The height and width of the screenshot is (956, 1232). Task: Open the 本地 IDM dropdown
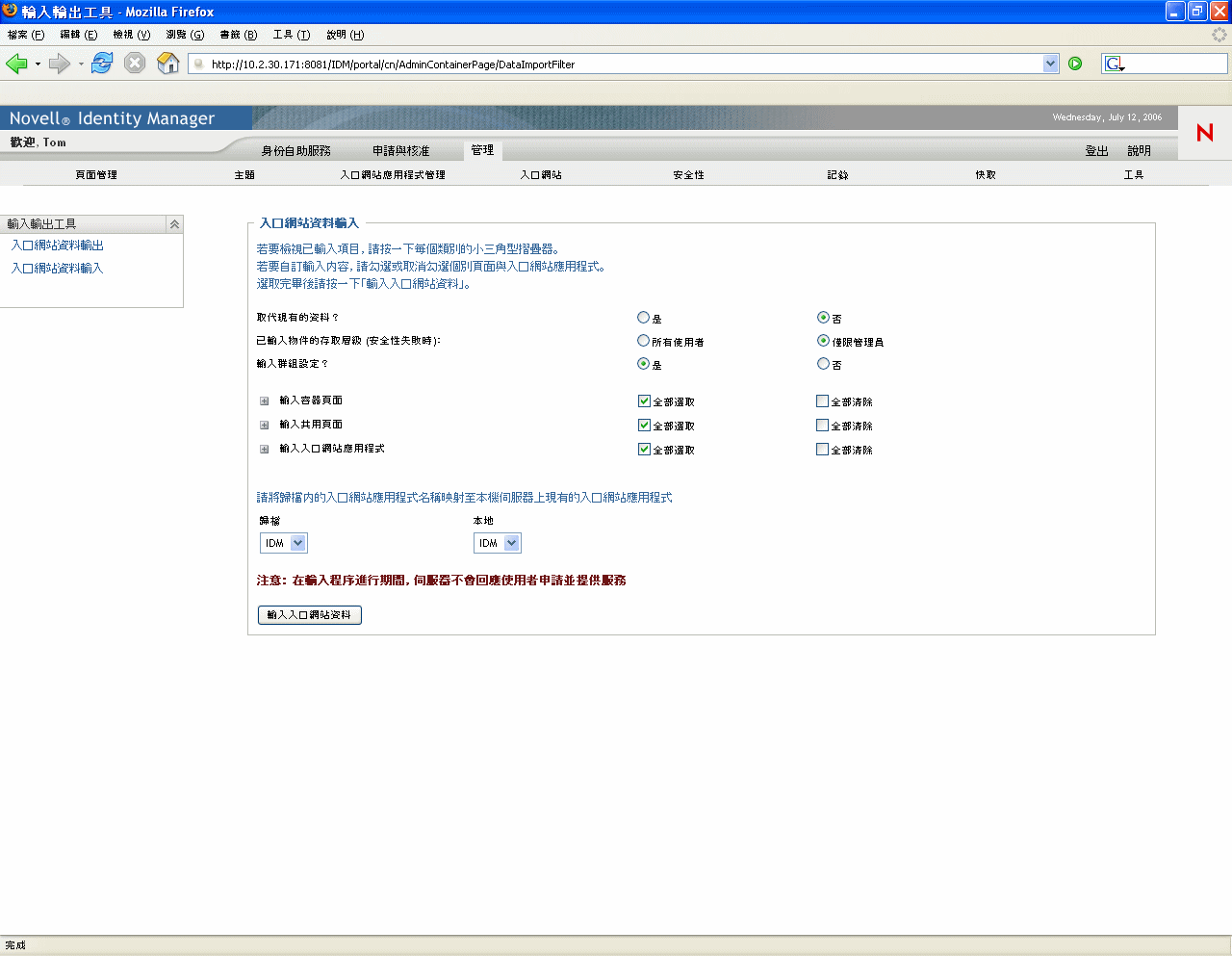498,543
